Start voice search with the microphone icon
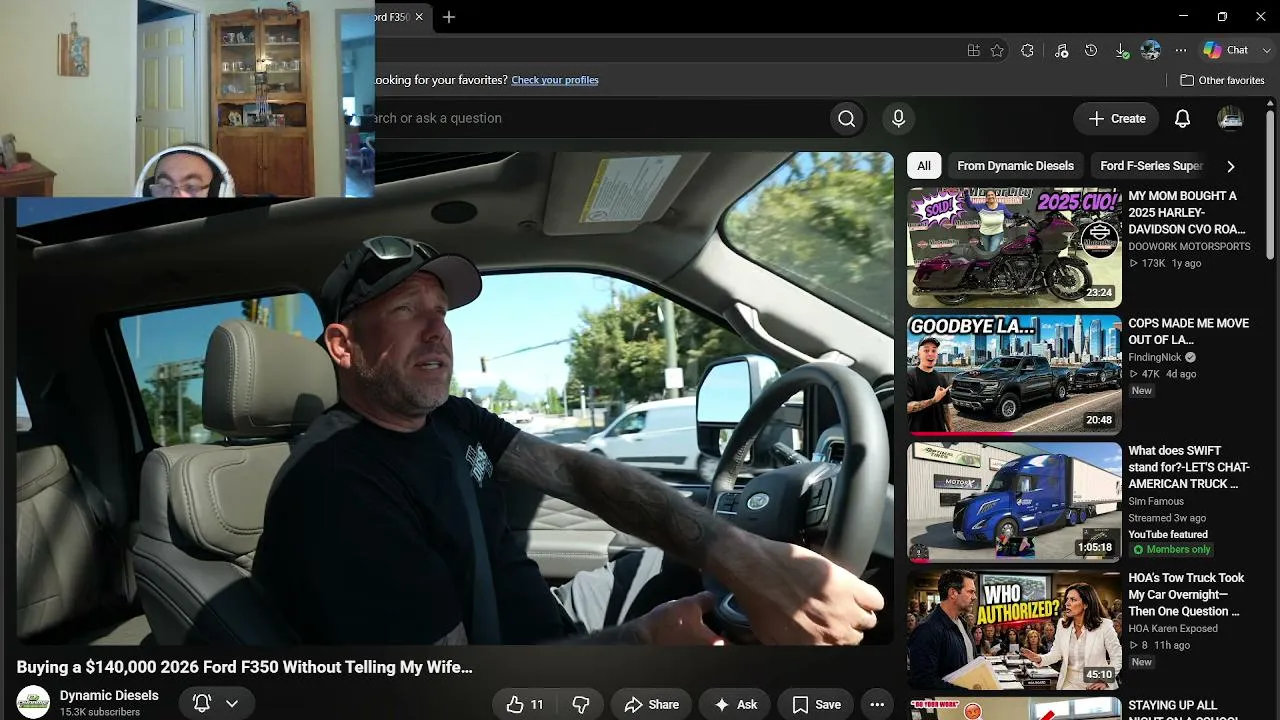The image size is (1280, 720). pos(898,119)
